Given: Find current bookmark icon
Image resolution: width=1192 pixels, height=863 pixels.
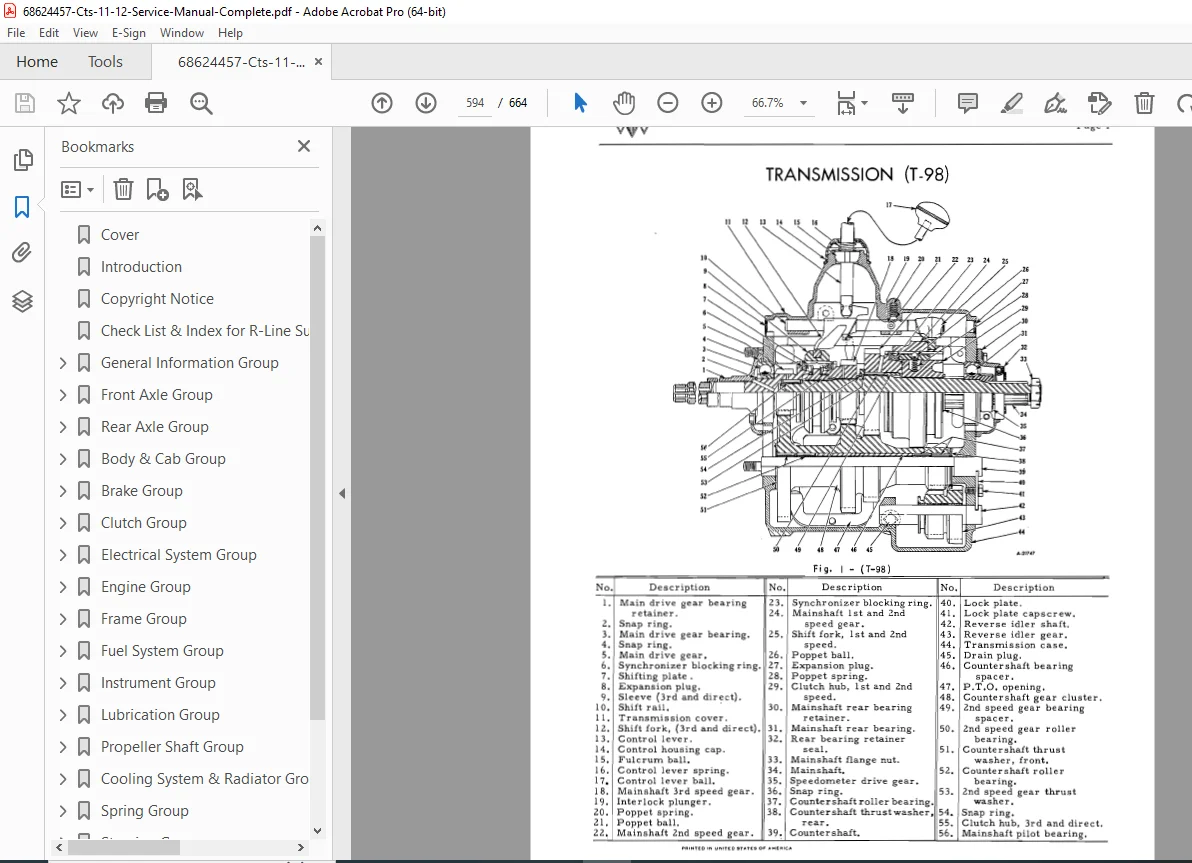Looking at the screenshot, I should [x=192, y=189].
